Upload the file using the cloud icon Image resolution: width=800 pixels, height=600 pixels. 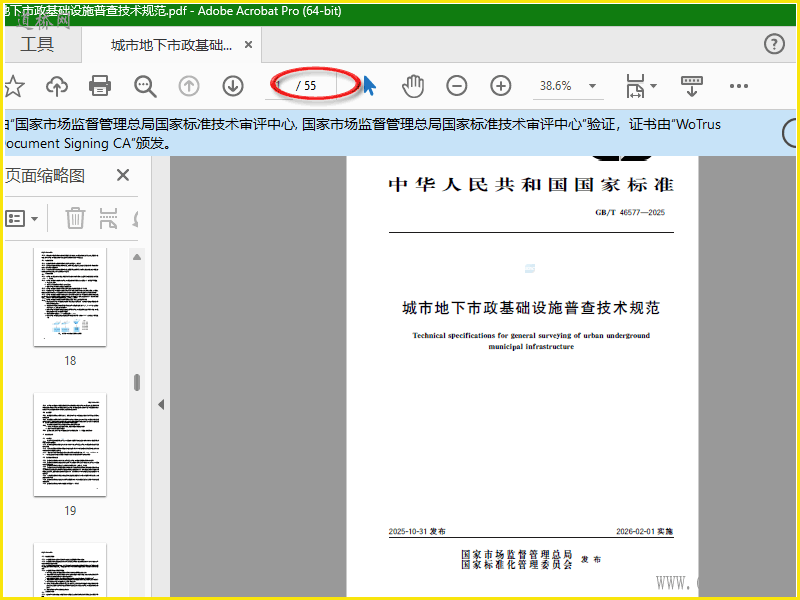point(57,86)
